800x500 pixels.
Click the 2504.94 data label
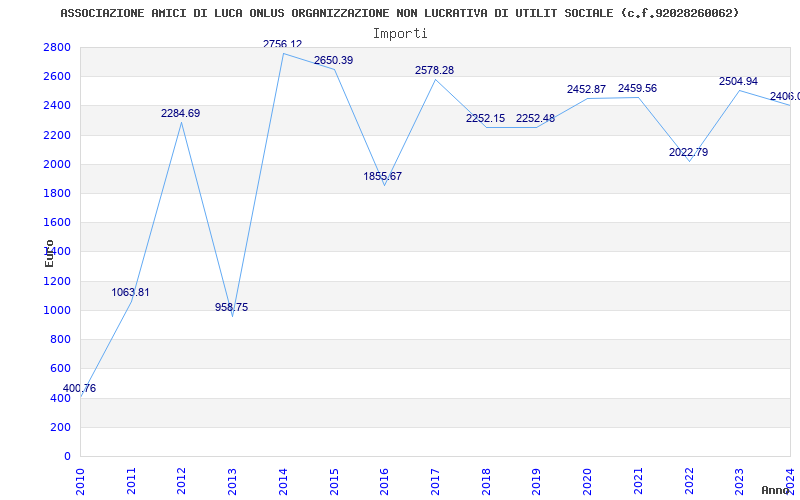[x=738, y=81]
